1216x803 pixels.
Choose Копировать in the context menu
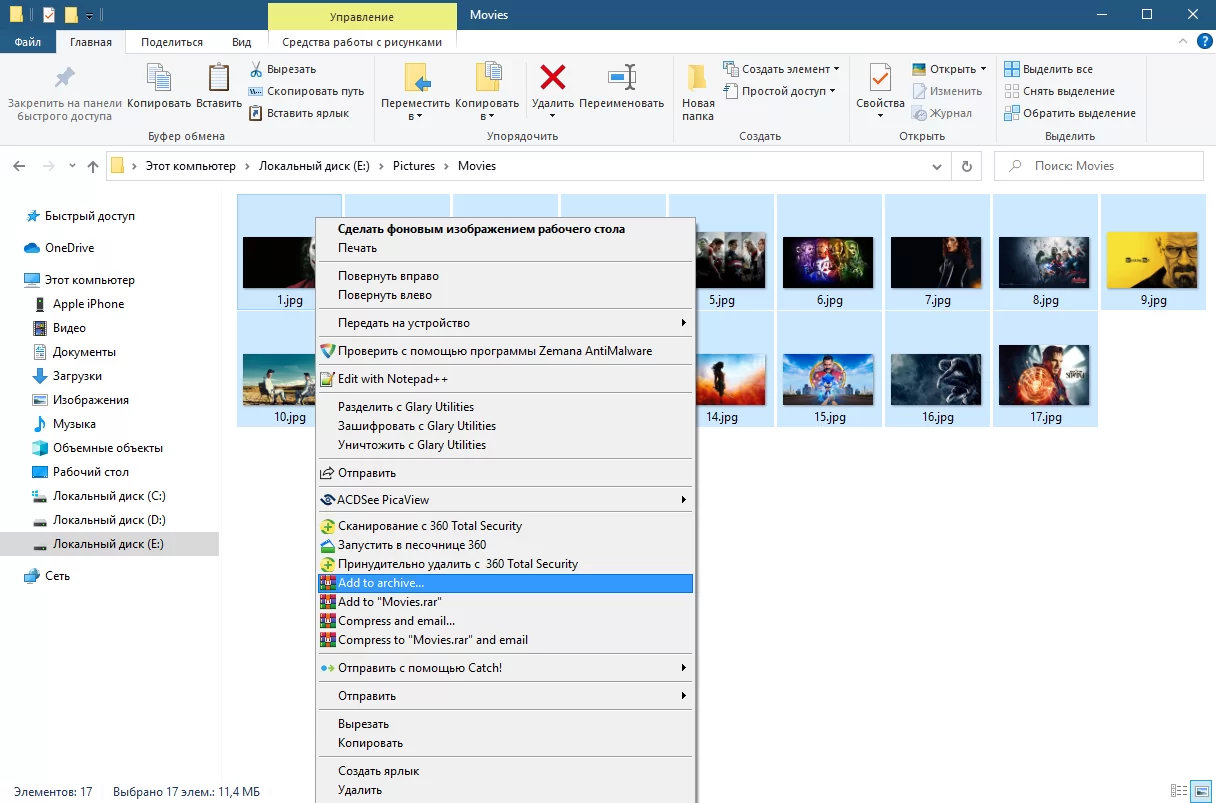click(504, 743)
